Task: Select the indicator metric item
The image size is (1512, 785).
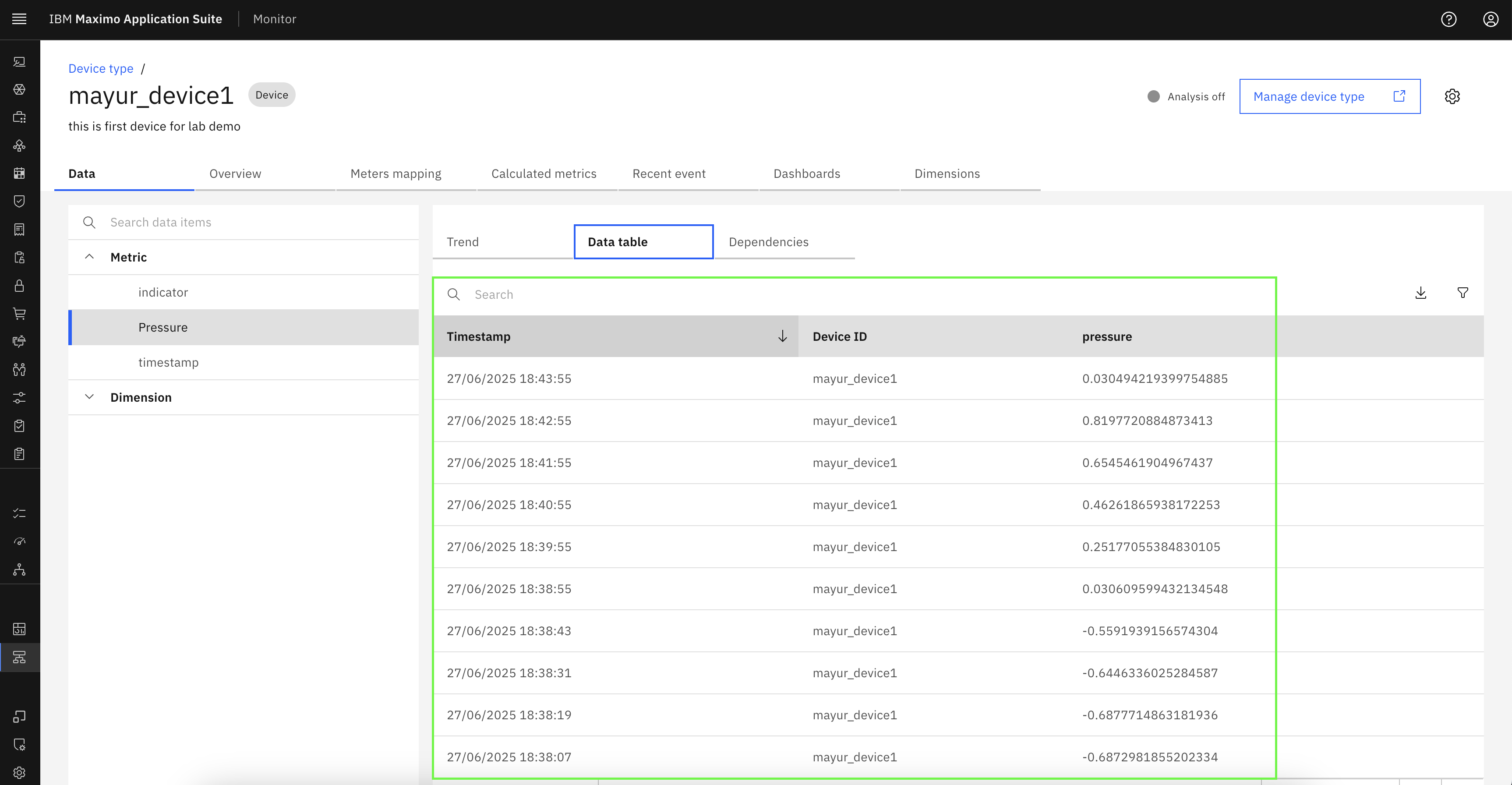Action: 244,292
